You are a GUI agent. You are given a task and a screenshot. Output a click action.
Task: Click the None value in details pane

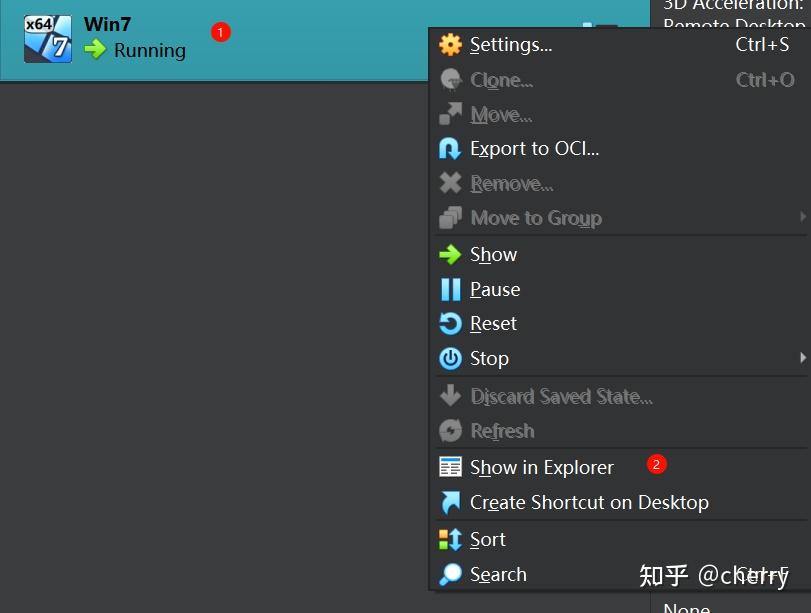click(x=686, y=608)
